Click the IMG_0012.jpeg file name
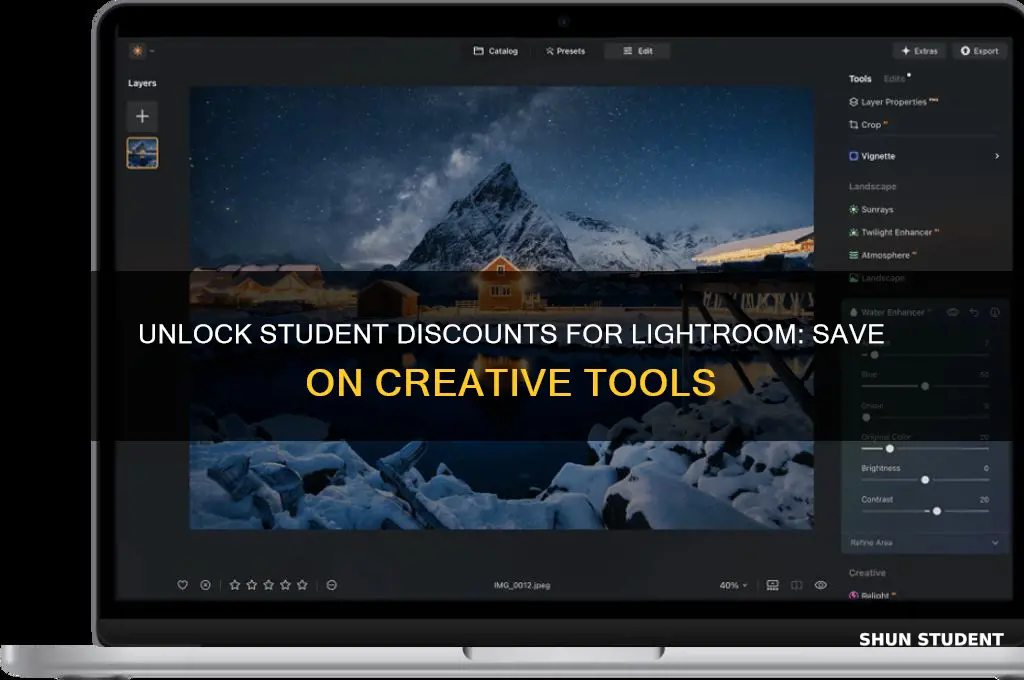 (522, 585)
